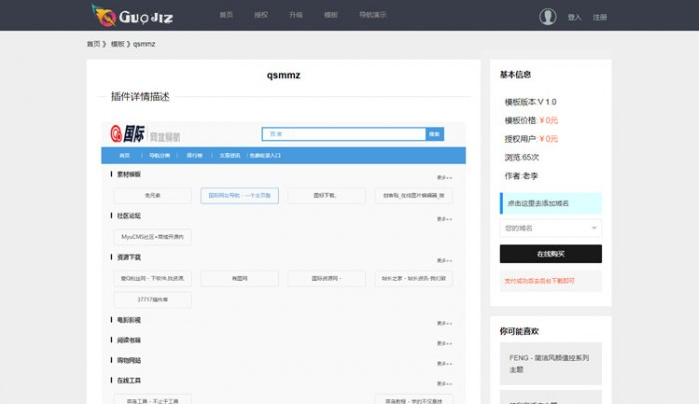This screenshot has height=404, width=699.
Task: Open the 首页 menu item
Action: [226, 15]
